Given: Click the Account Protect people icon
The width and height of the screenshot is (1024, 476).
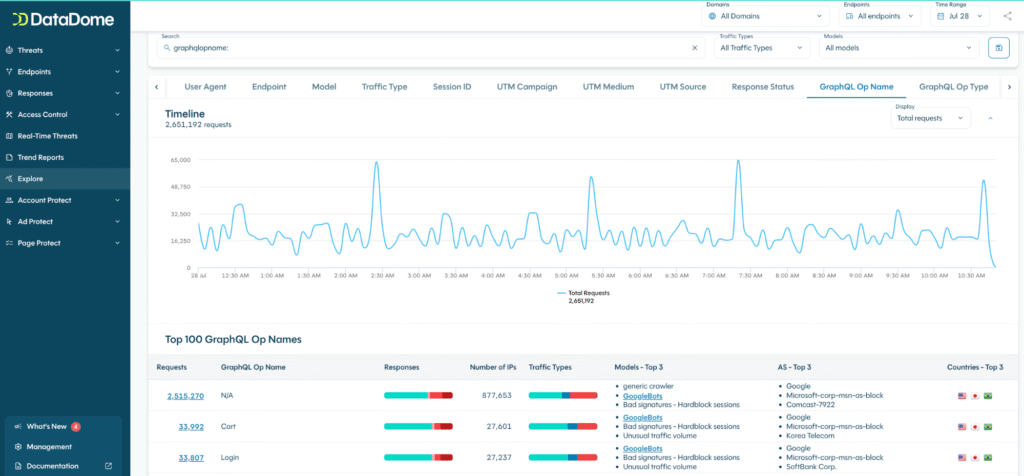Looking at the screenshot, I should click(x=9, y=200).
